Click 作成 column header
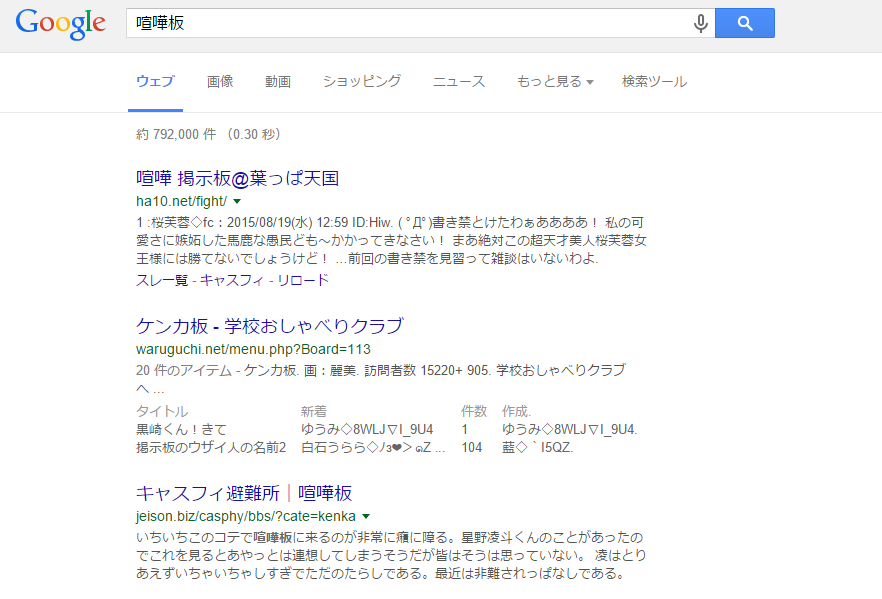Viewport: 882px width, 599px height. point(516,412)
